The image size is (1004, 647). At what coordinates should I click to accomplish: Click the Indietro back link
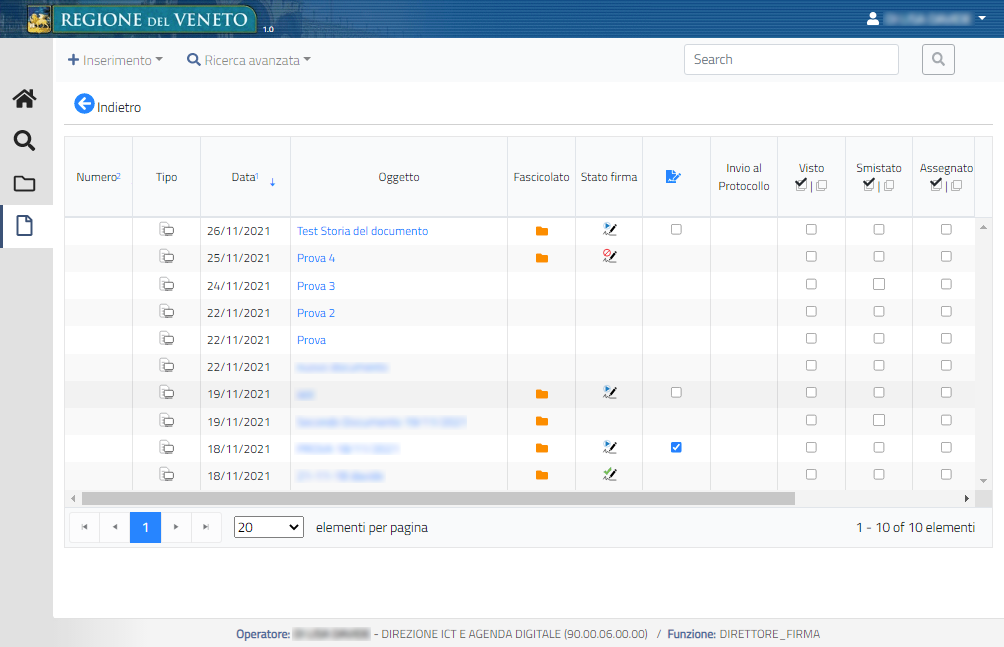(119, 108)
